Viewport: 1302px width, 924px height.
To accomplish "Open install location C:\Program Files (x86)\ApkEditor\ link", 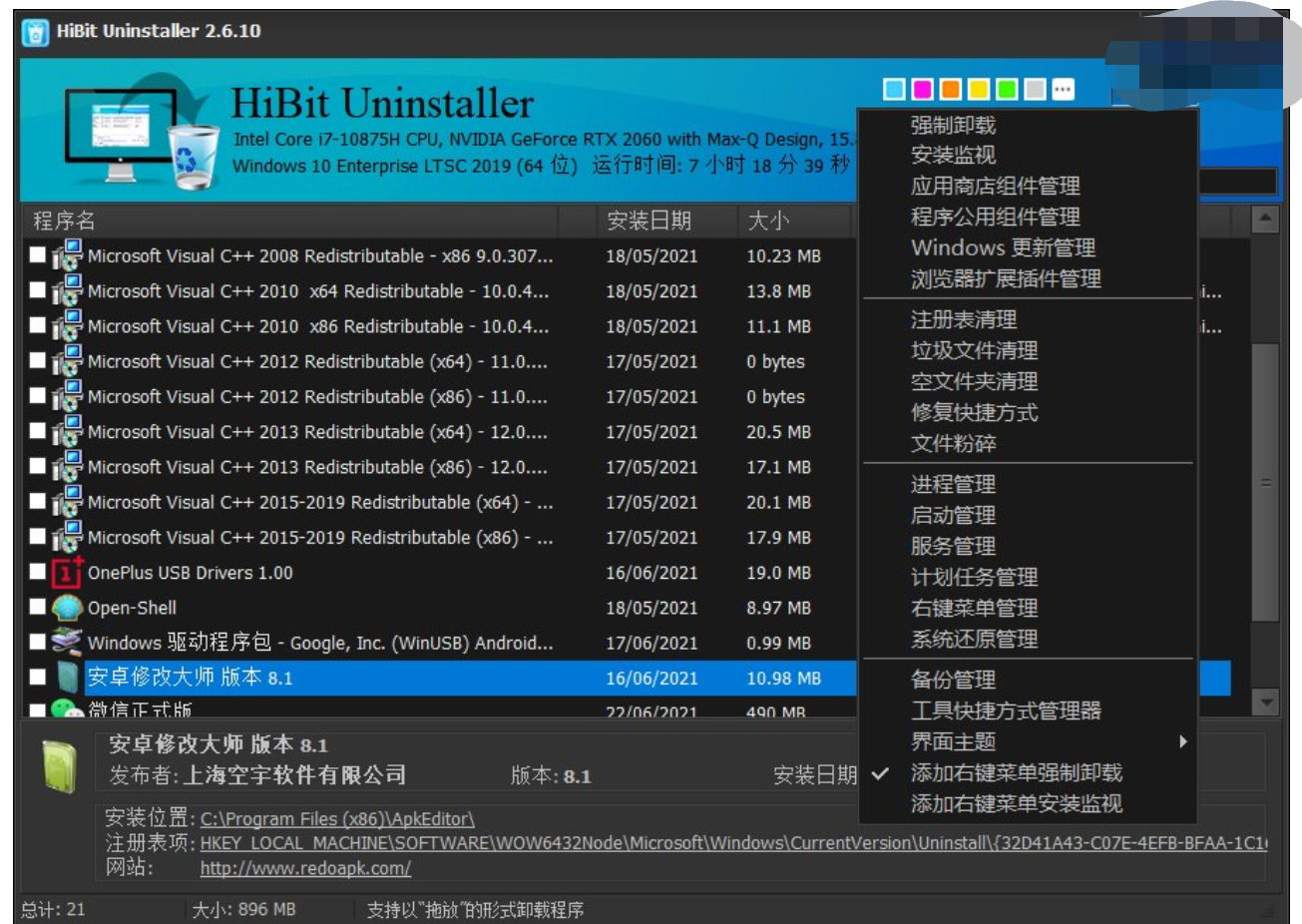I will pos(337,819).
